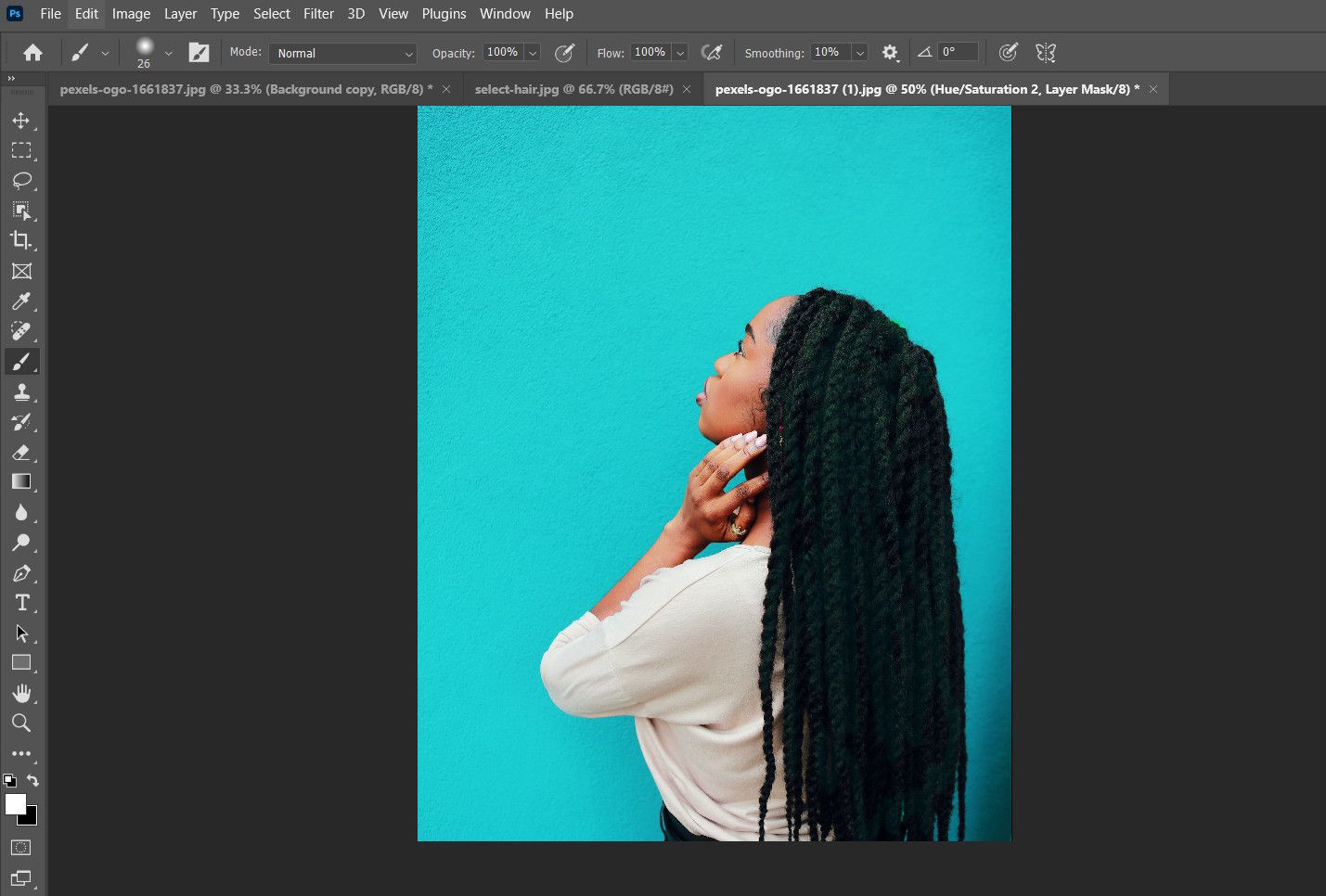Open the Brush Settings panel button
Viewport: 1326px width, 896px height.
click(x=200, y=52)
